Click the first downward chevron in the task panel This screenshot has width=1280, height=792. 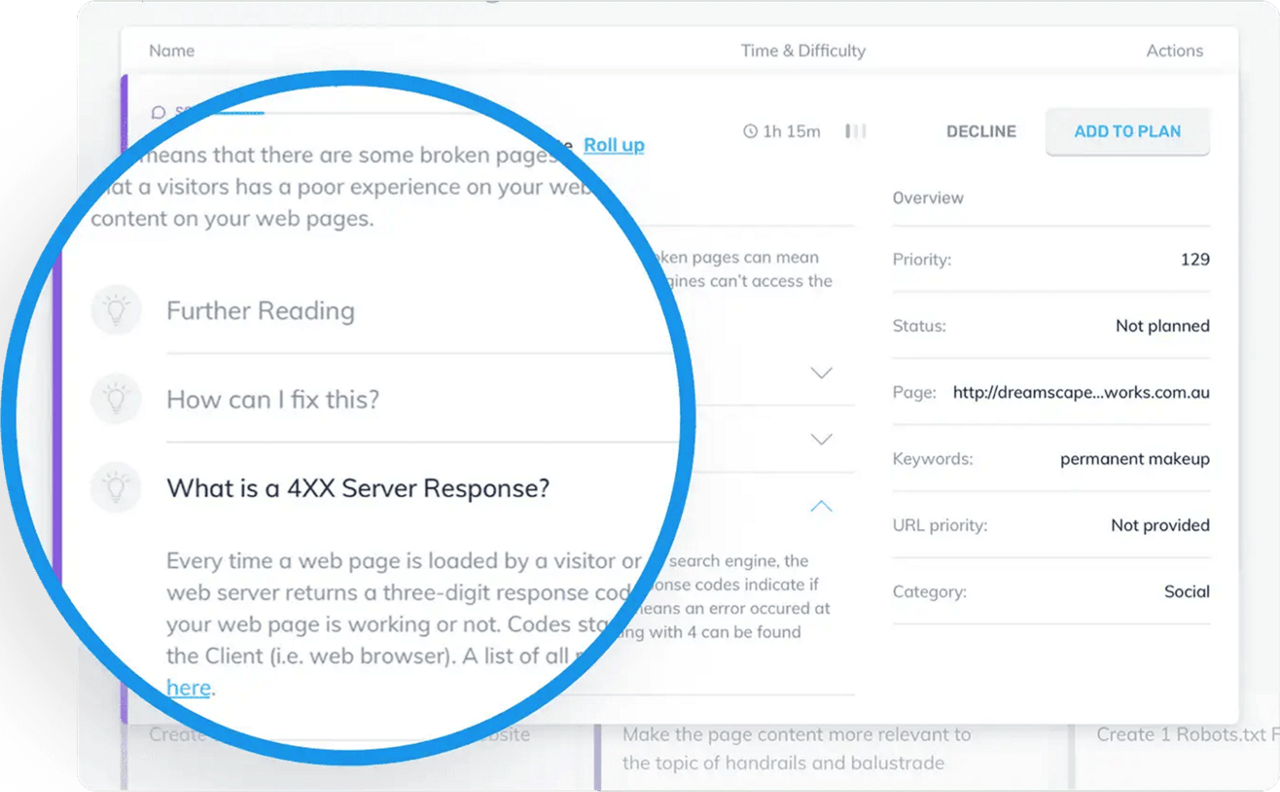(821, 373)
